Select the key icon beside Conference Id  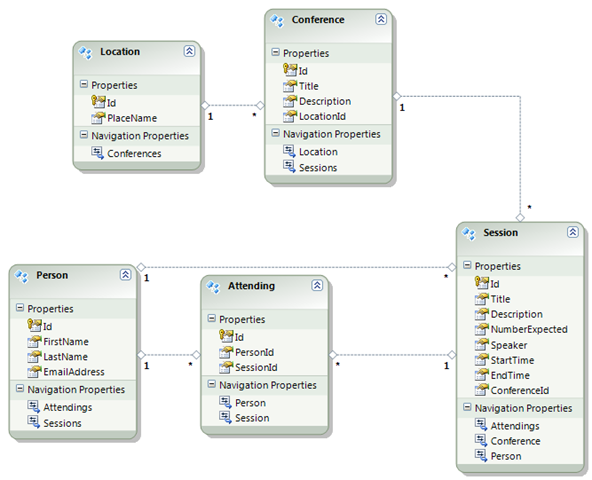click(x=290, y=70)
